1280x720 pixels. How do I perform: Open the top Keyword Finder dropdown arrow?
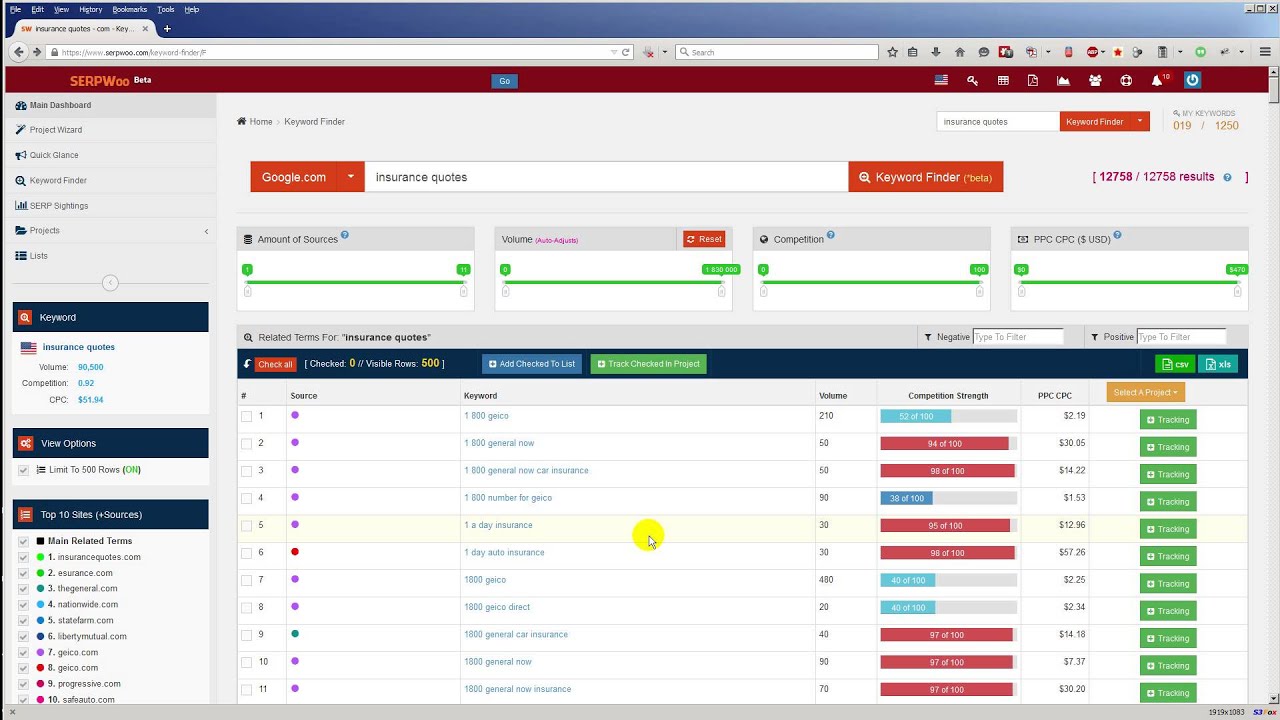[1140, 122]
